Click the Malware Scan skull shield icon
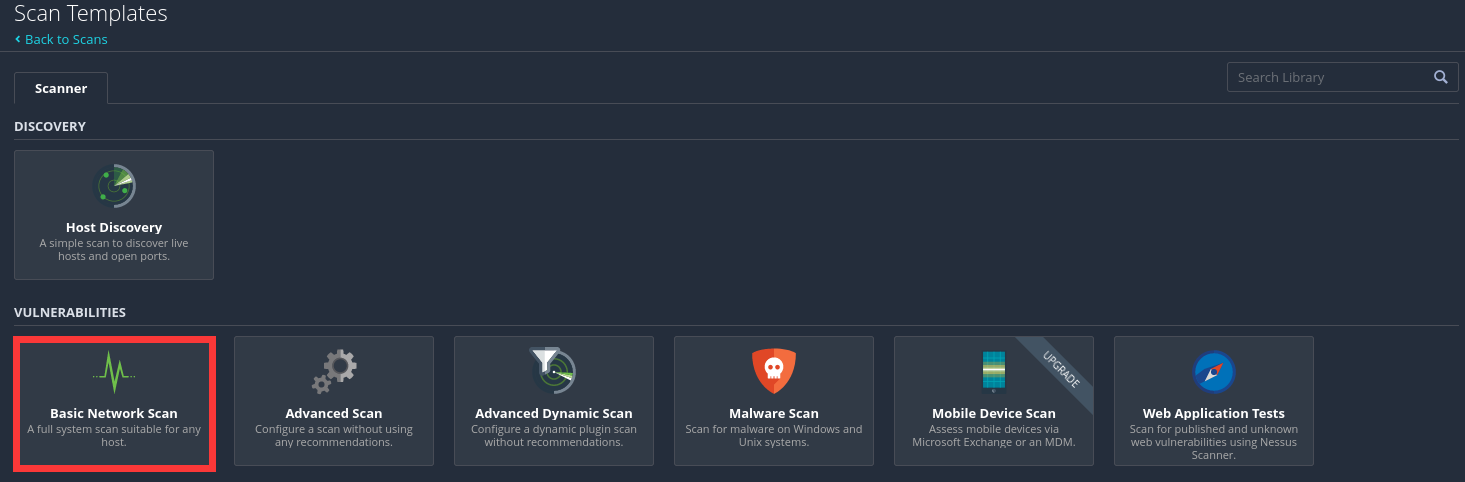This screenshot has width=1465, height=482. tap(774, 372)
